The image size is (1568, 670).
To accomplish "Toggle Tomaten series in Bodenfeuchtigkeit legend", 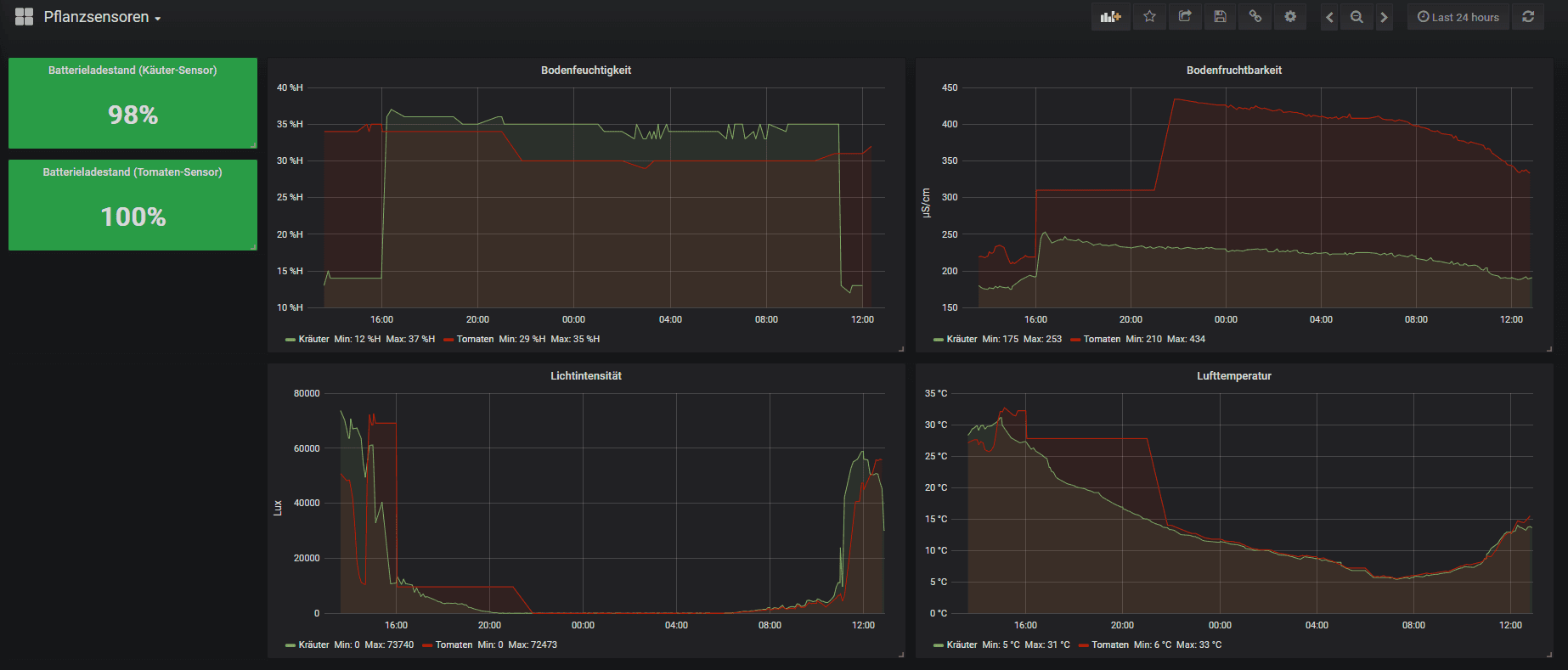I will tap(475, 340).
